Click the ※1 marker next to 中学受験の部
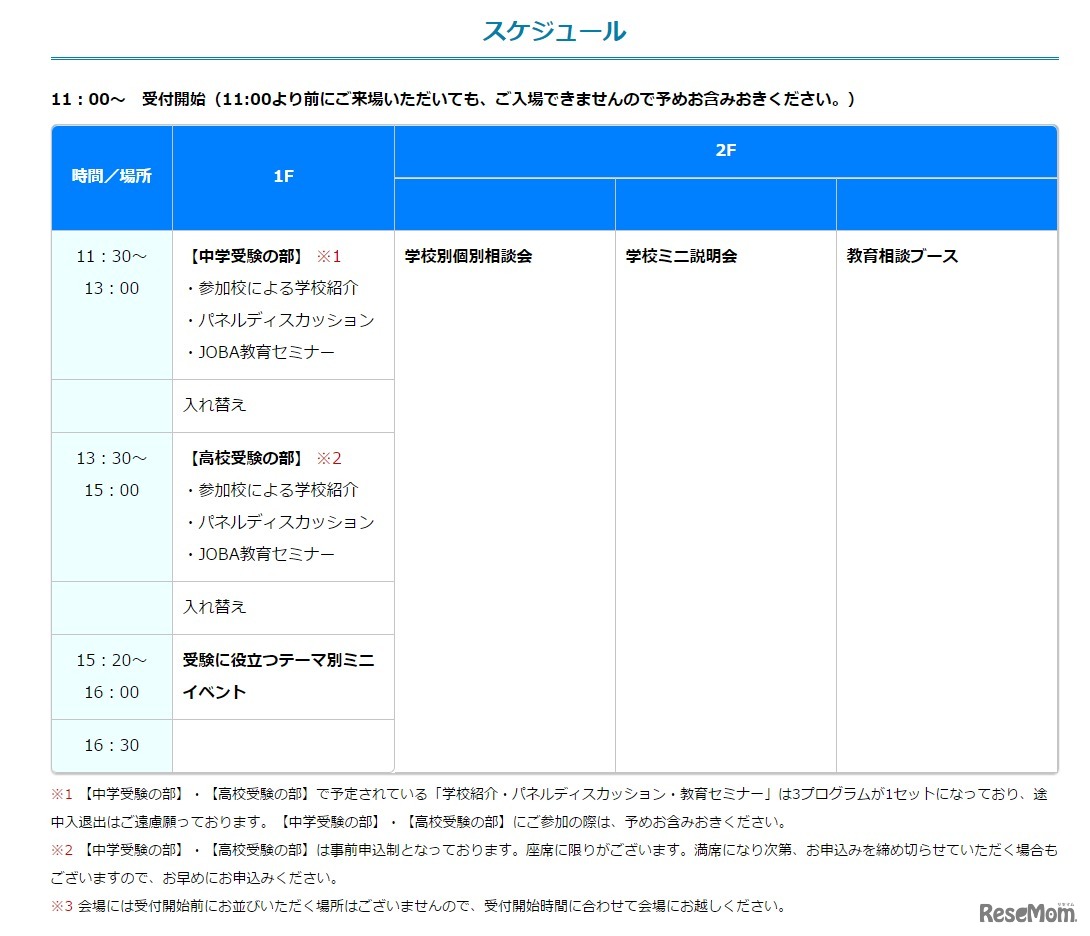The width and height of the screenshot is (1090, 936). click(x=328, y=255)
